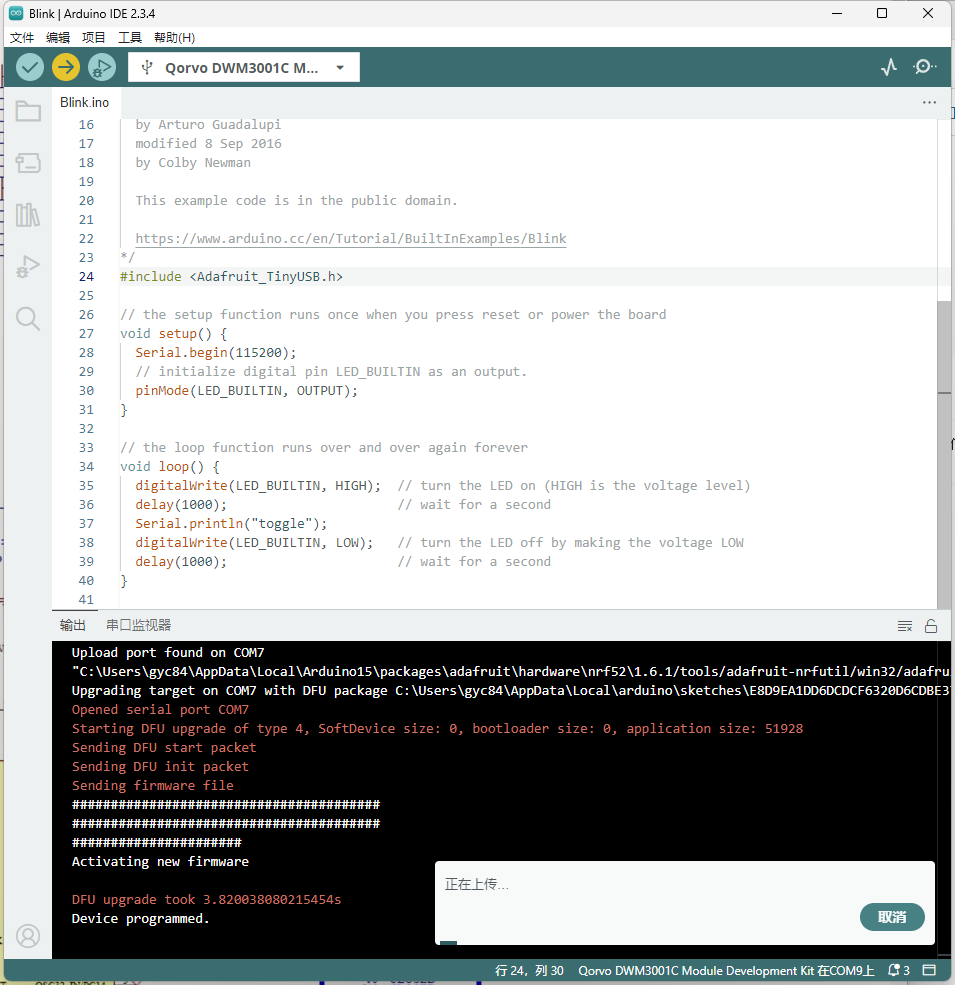Click the notifications bell in status bar
Image resolution: width=955 pixels, height=985 pixels.
coord(898,971)
